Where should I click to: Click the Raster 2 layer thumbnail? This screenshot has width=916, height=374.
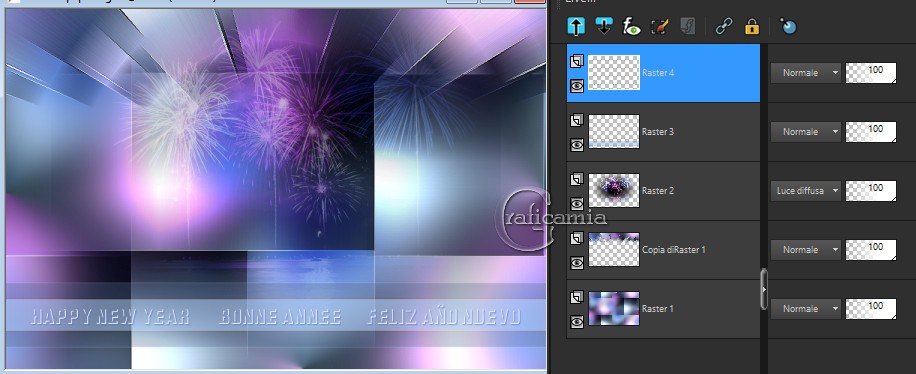point(614,191)
